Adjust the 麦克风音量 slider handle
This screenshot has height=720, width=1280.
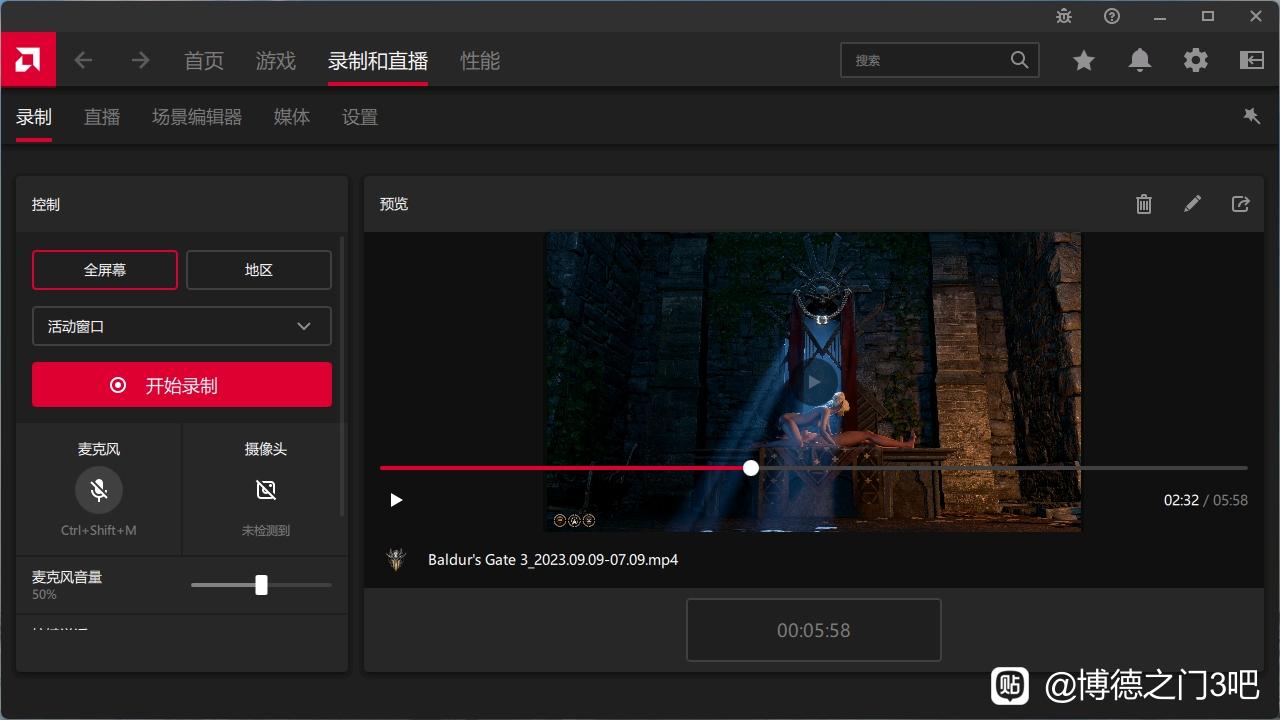coord(261,585)
